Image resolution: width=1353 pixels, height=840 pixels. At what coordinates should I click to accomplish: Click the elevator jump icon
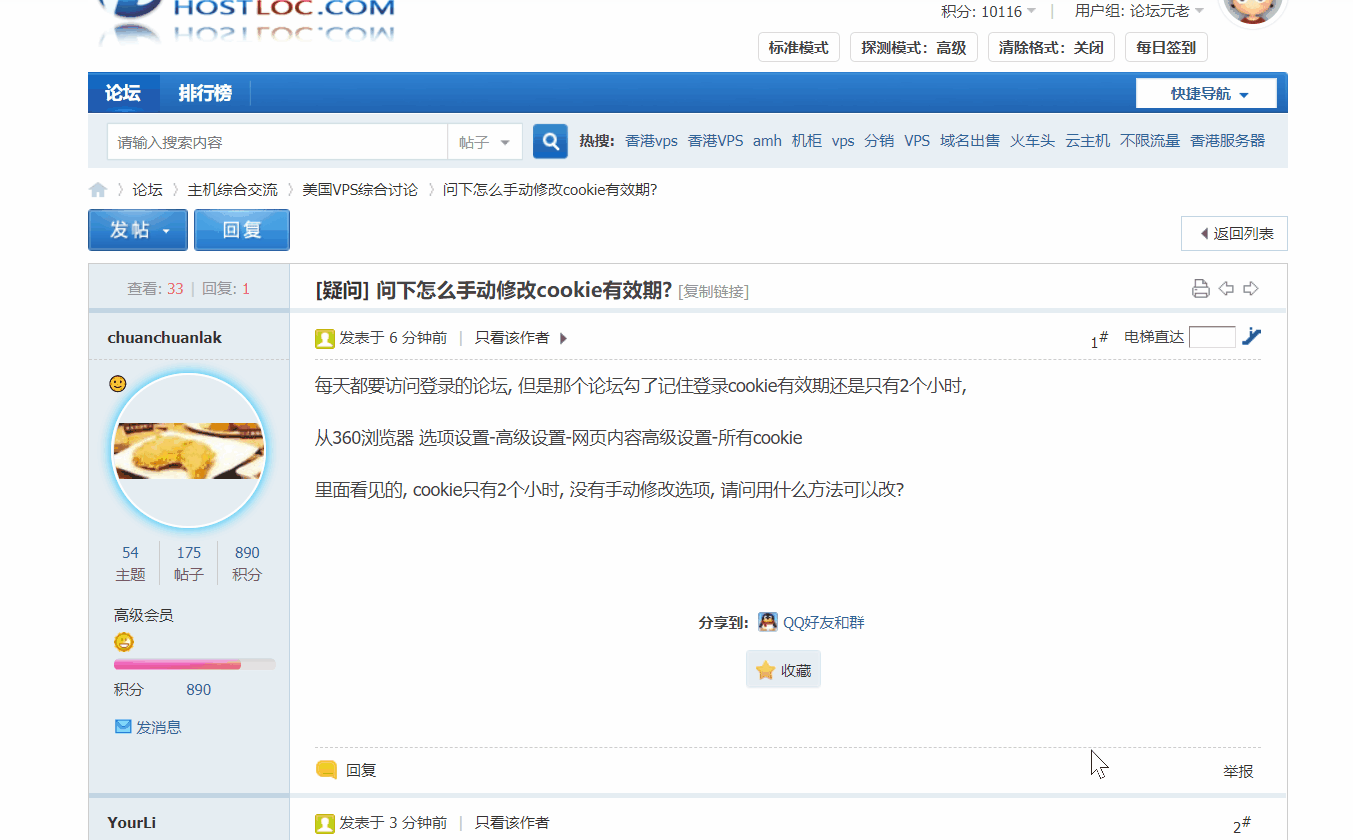tap(1251, 337)
